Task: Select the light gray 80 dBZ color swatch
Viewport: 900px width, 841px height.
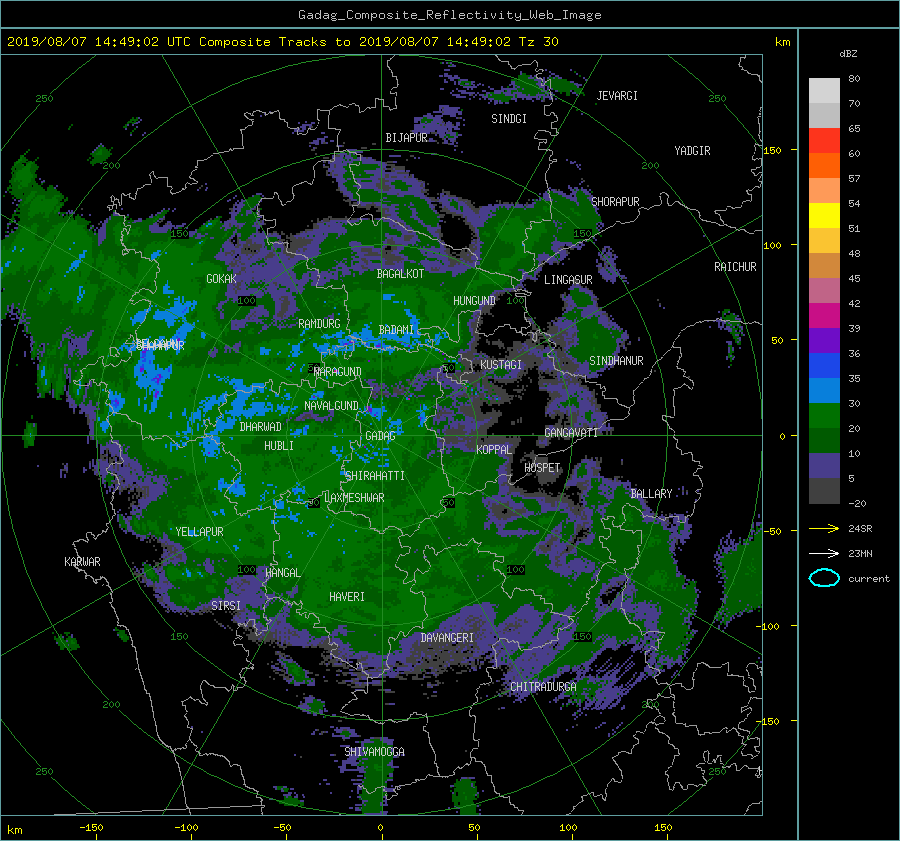Action: (x=824, y=91)
